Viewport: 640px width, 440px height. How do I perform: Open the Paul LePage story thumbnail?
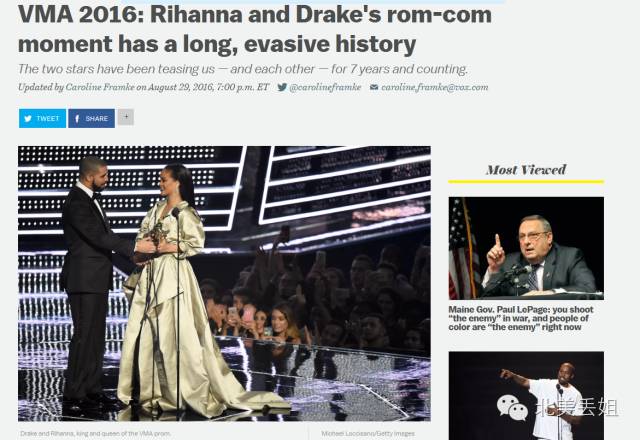coord(526,248)
